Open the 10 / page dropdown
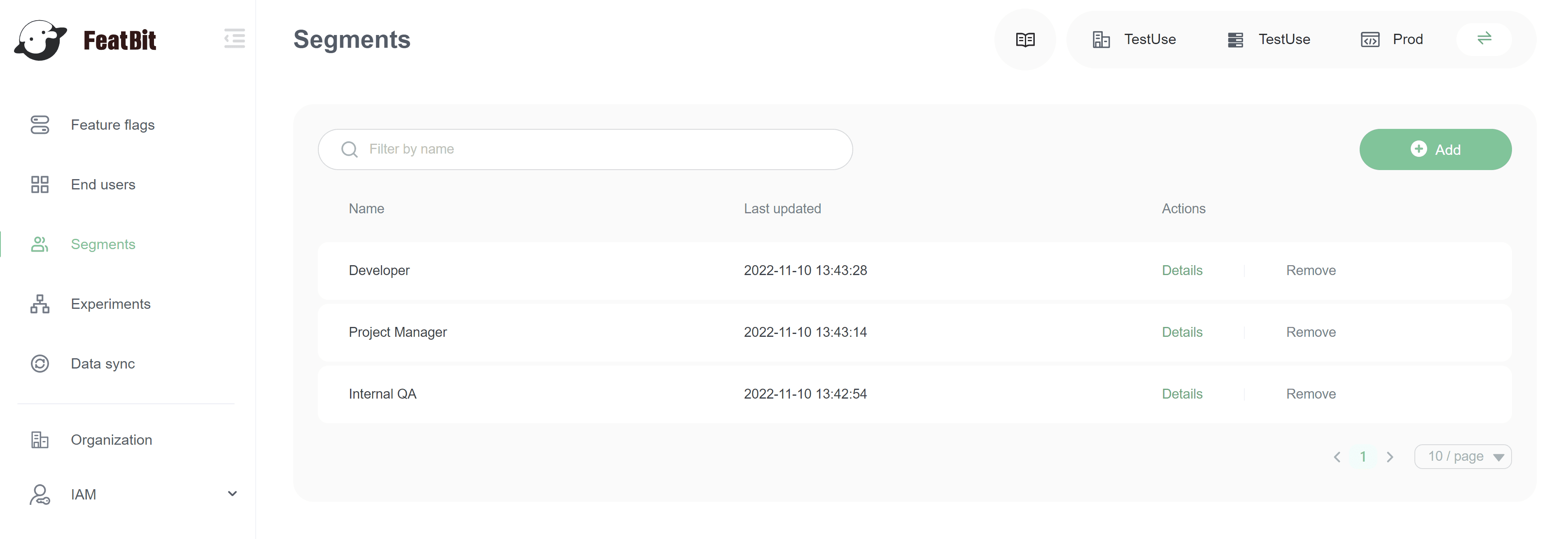The height and width of the screenshot is (539, 1568). (1462, 456)
